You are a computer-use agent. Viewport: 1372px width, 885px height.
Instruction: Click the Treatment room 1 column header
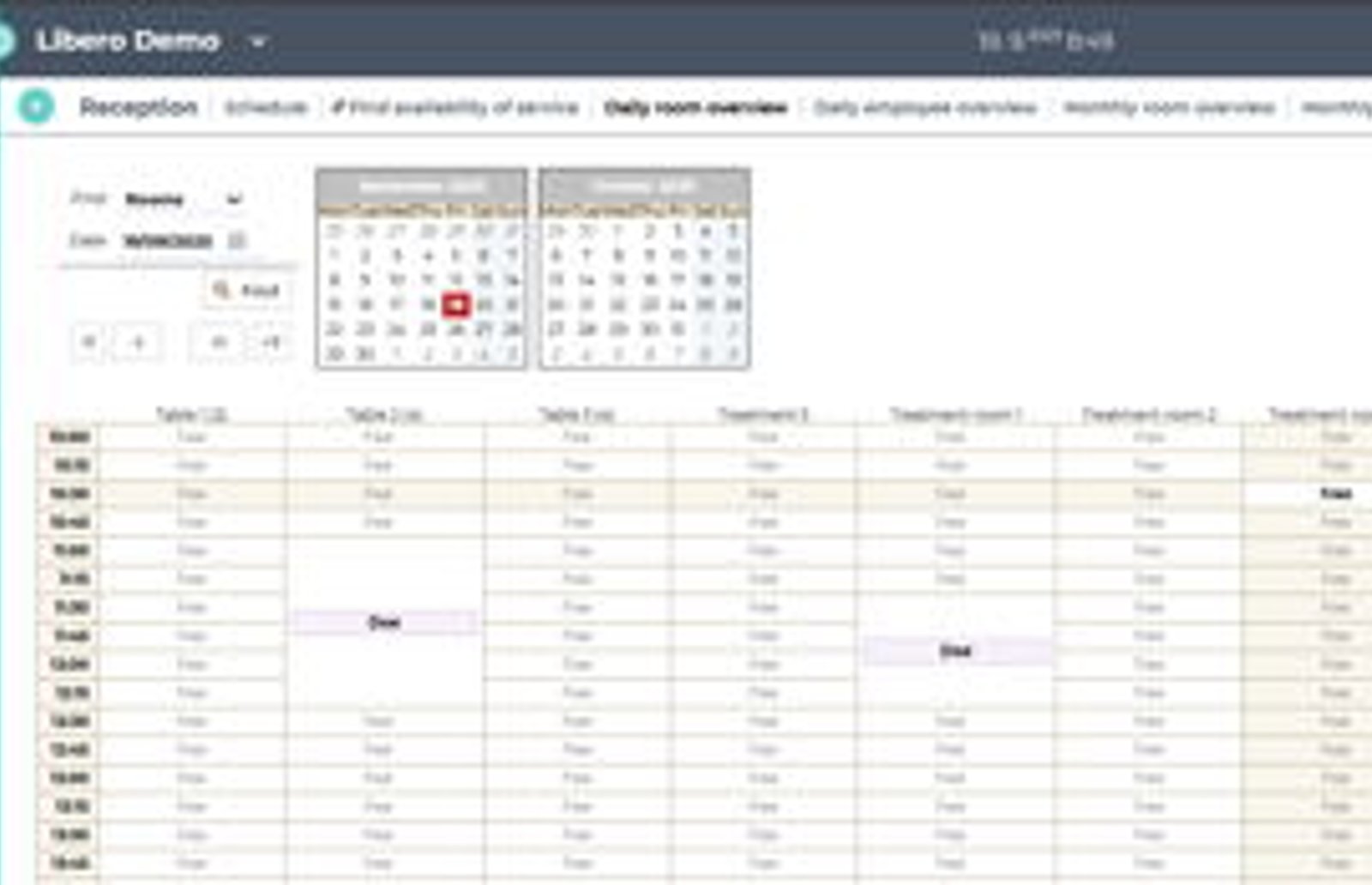(956, 414)
